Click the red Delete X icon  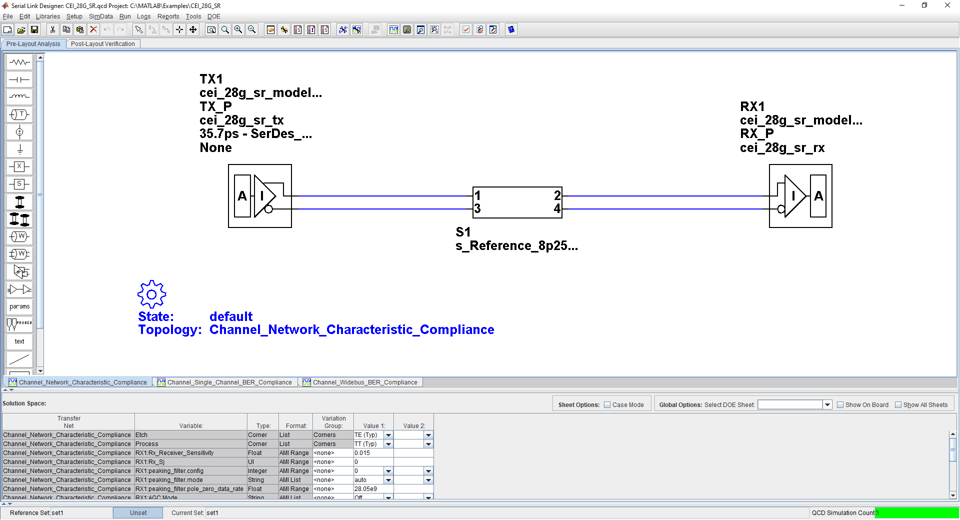click(93, 30)
